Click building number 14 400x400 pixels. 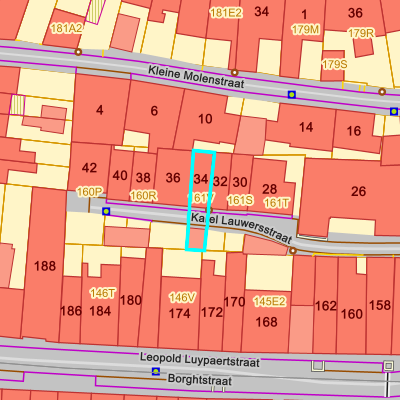pyautogui.click(x=306, y=127)
